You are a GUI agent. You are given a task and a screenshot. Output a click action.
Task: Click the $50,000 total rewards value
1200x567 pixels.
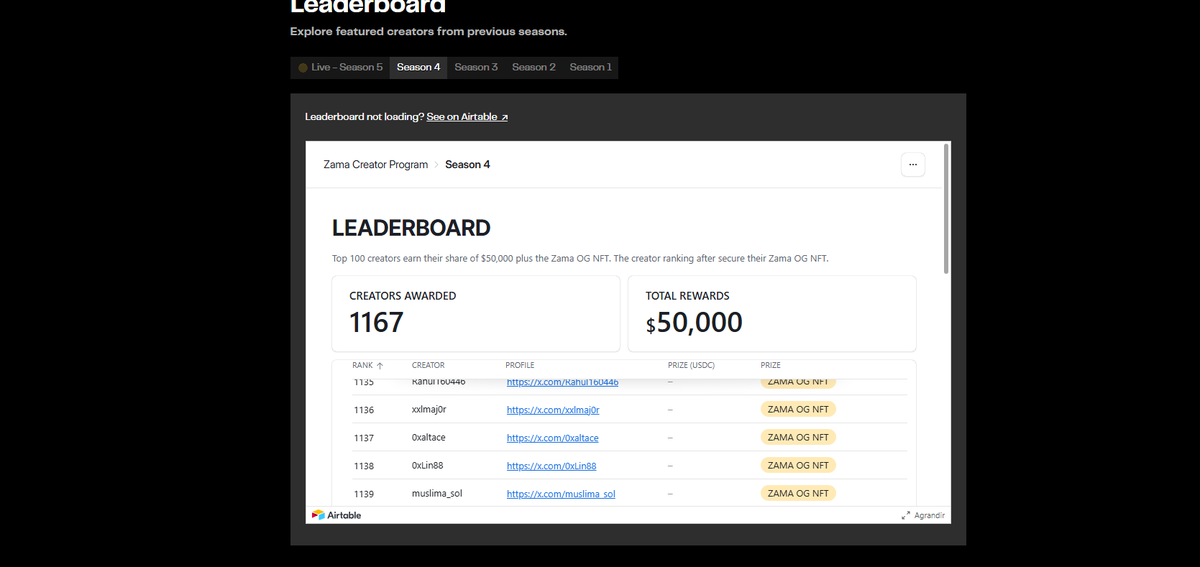694,322
